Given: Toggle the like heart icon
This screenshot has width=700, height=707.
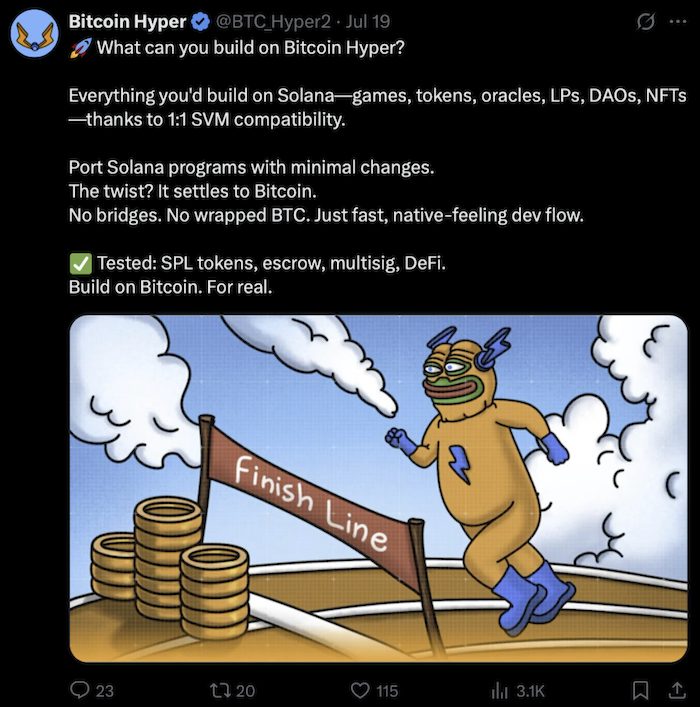Looking at the screenshot, I should click(x=360, y=690).
